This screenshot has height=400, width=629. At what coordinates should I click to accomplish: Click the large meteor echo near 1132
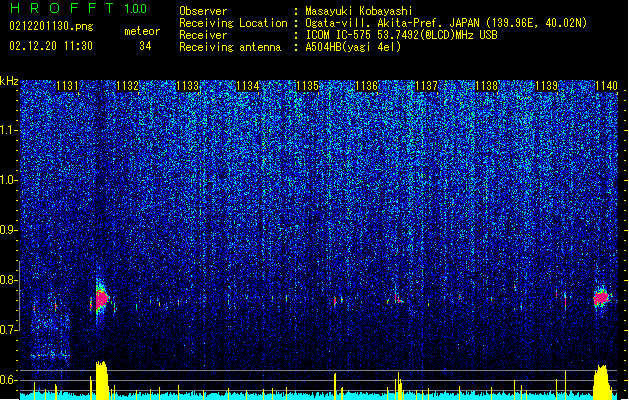pos(102,299)
